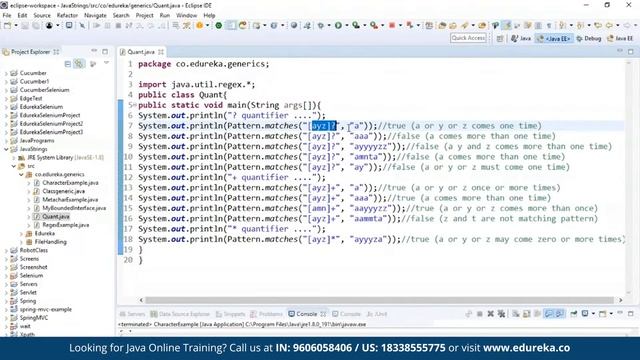
Task: Click the Terminate debug toolbar icon
Action: click(118, 25)
